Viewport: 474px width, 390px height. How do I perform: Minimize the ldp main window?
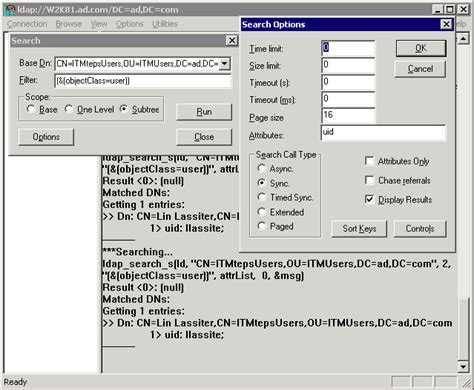pyautogui.click(x=438, y=10)
